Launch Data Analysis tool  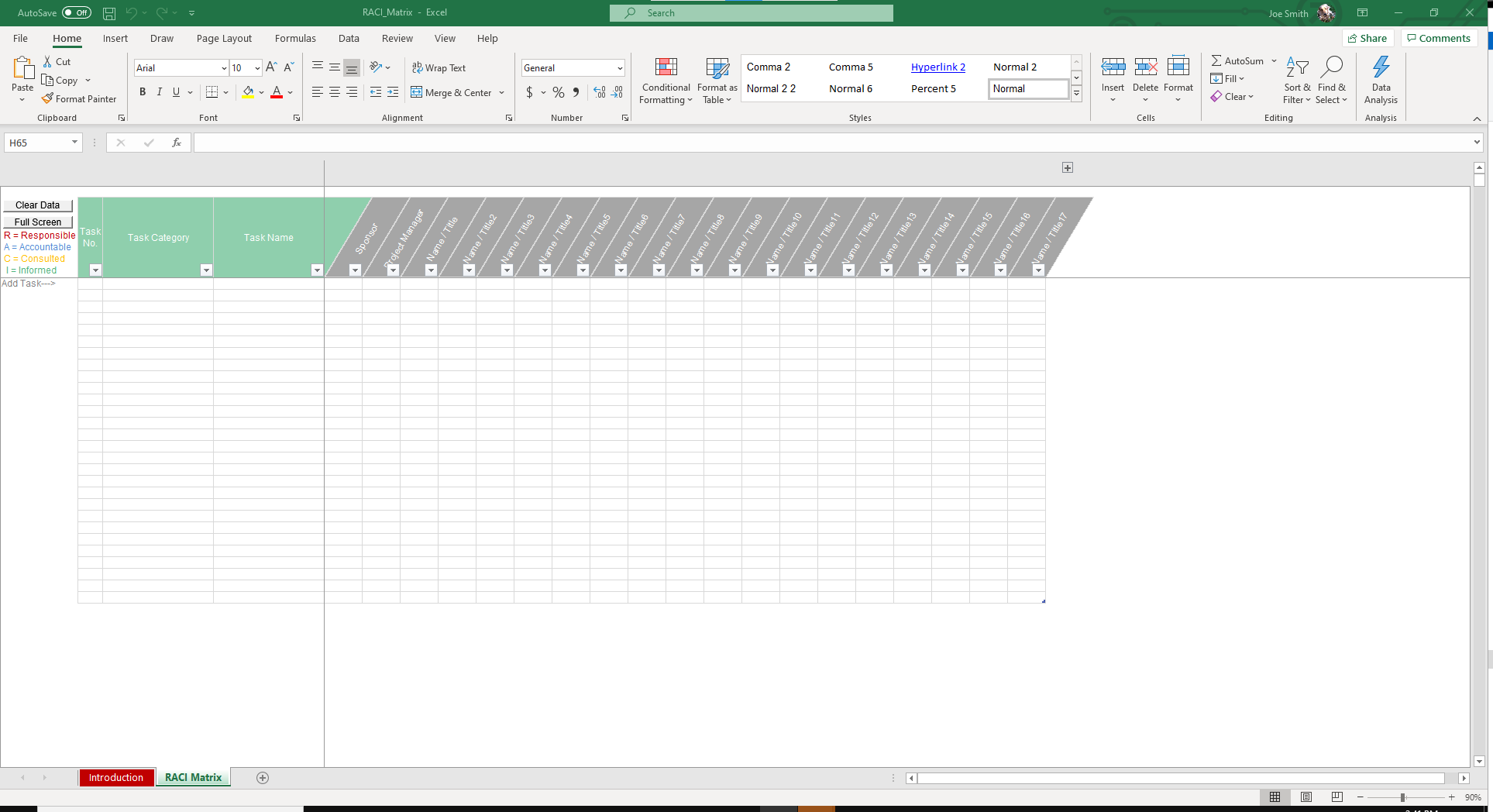click(x=1381, y=81)
